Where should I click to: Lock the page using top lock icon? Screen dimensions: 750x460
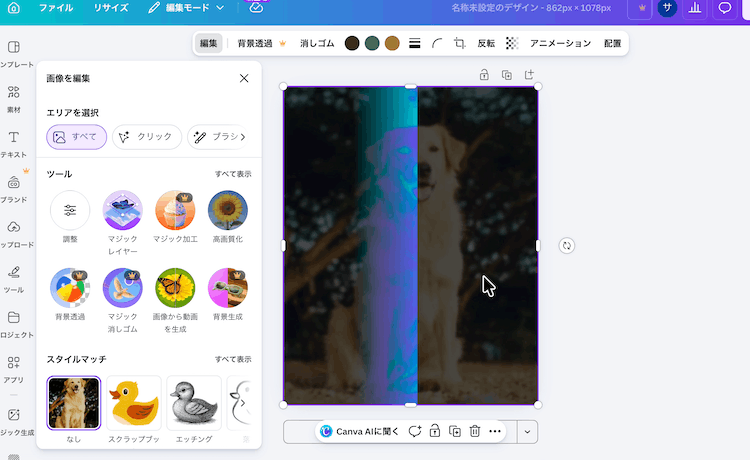tap(484, 75)
